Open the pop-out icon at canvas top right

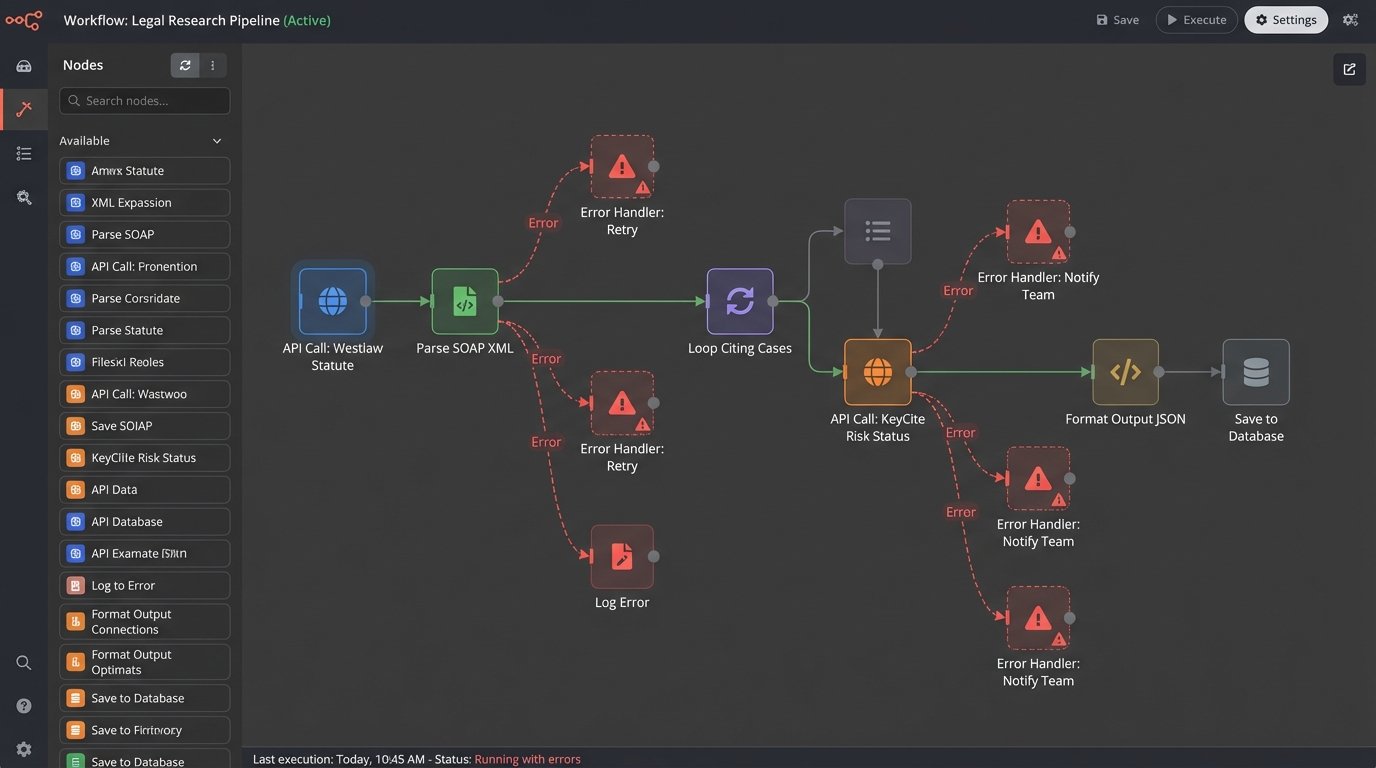point(1349,69)
